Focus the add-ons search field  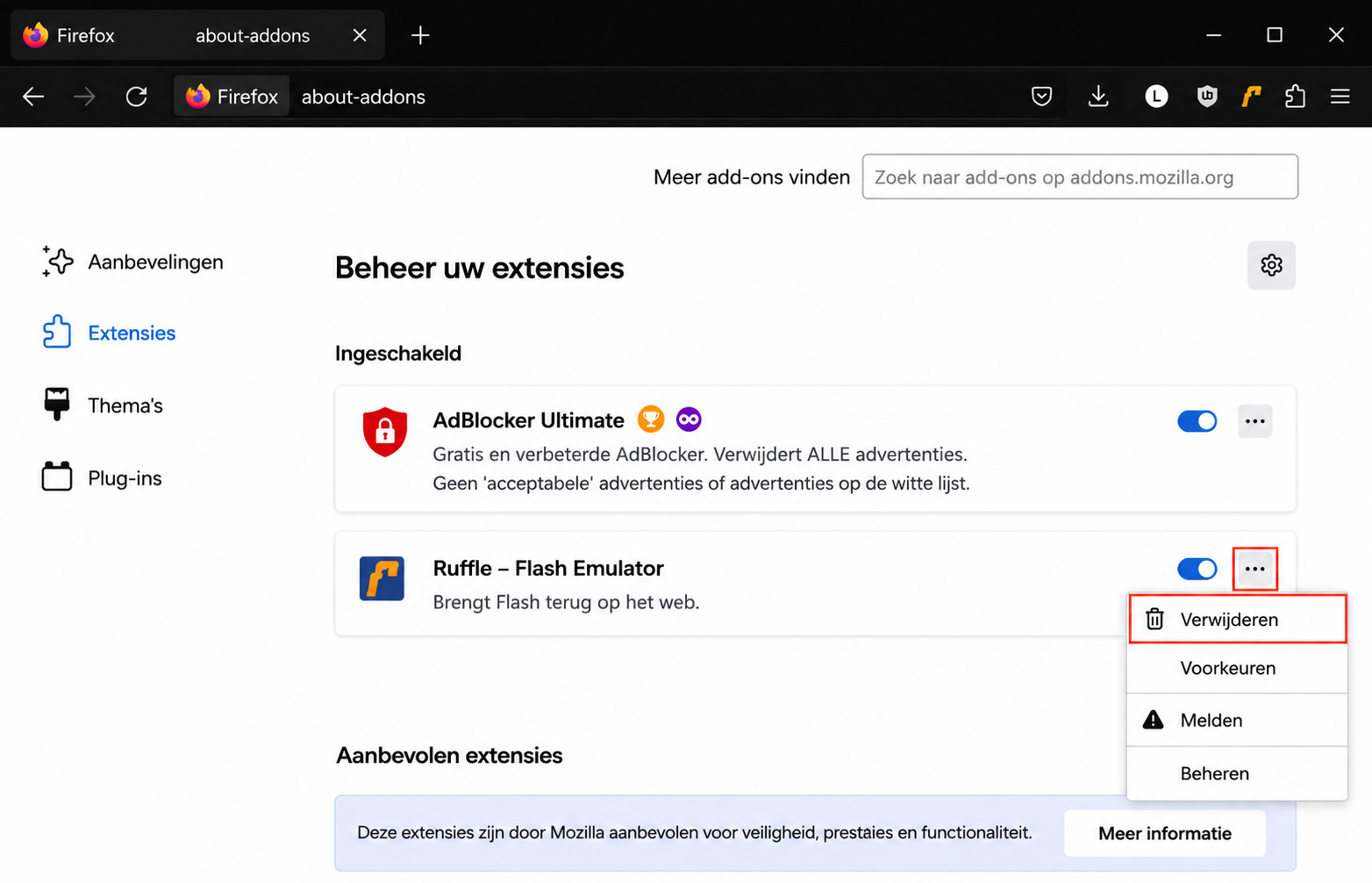click(1080, 176)
